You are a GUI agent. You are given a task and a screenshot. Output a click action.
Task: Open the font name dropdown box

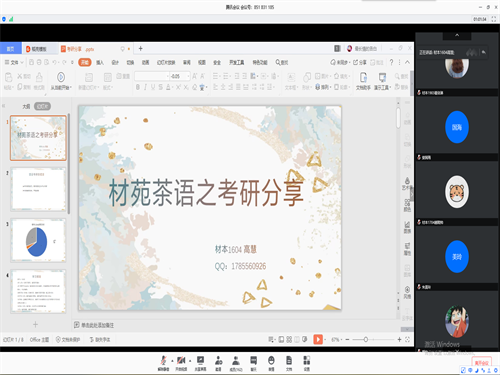(152, 76)
